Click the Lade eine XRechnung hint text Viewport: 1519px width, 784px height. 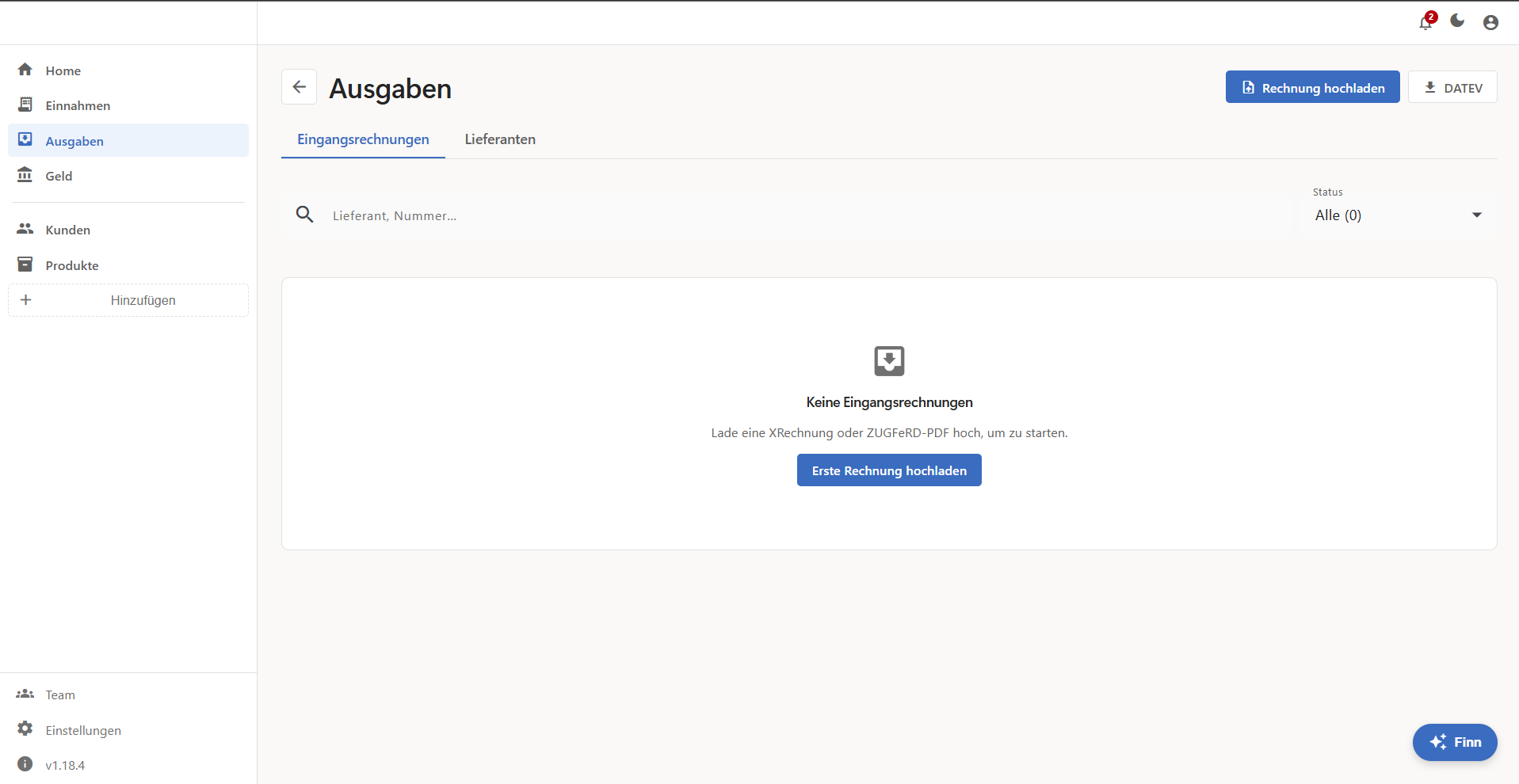point(889,432)
